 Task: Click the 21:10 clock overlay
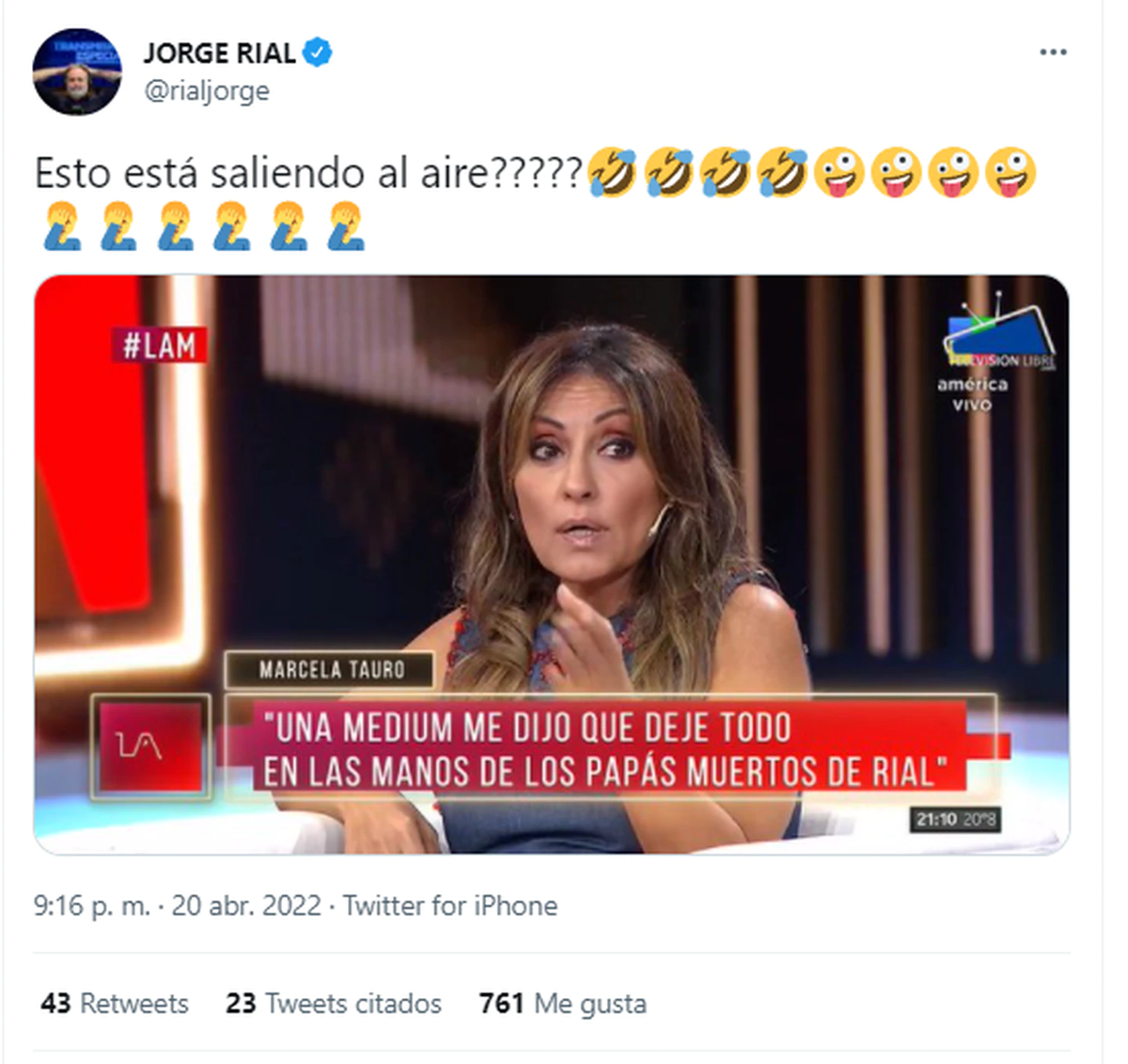[954, 819]
